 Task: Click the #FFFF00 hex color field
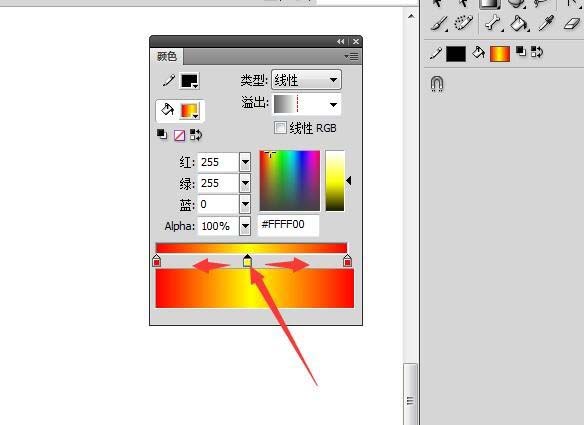[288, 225]
